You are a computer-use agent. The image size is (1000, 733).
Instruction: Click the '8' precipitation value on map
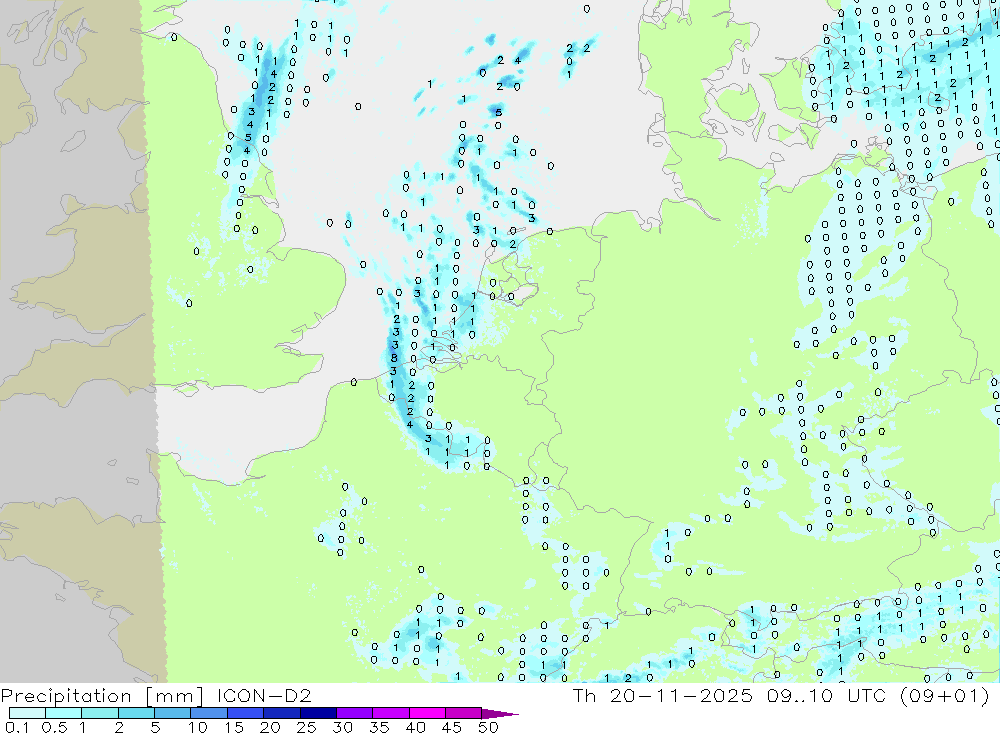[394, 358]
